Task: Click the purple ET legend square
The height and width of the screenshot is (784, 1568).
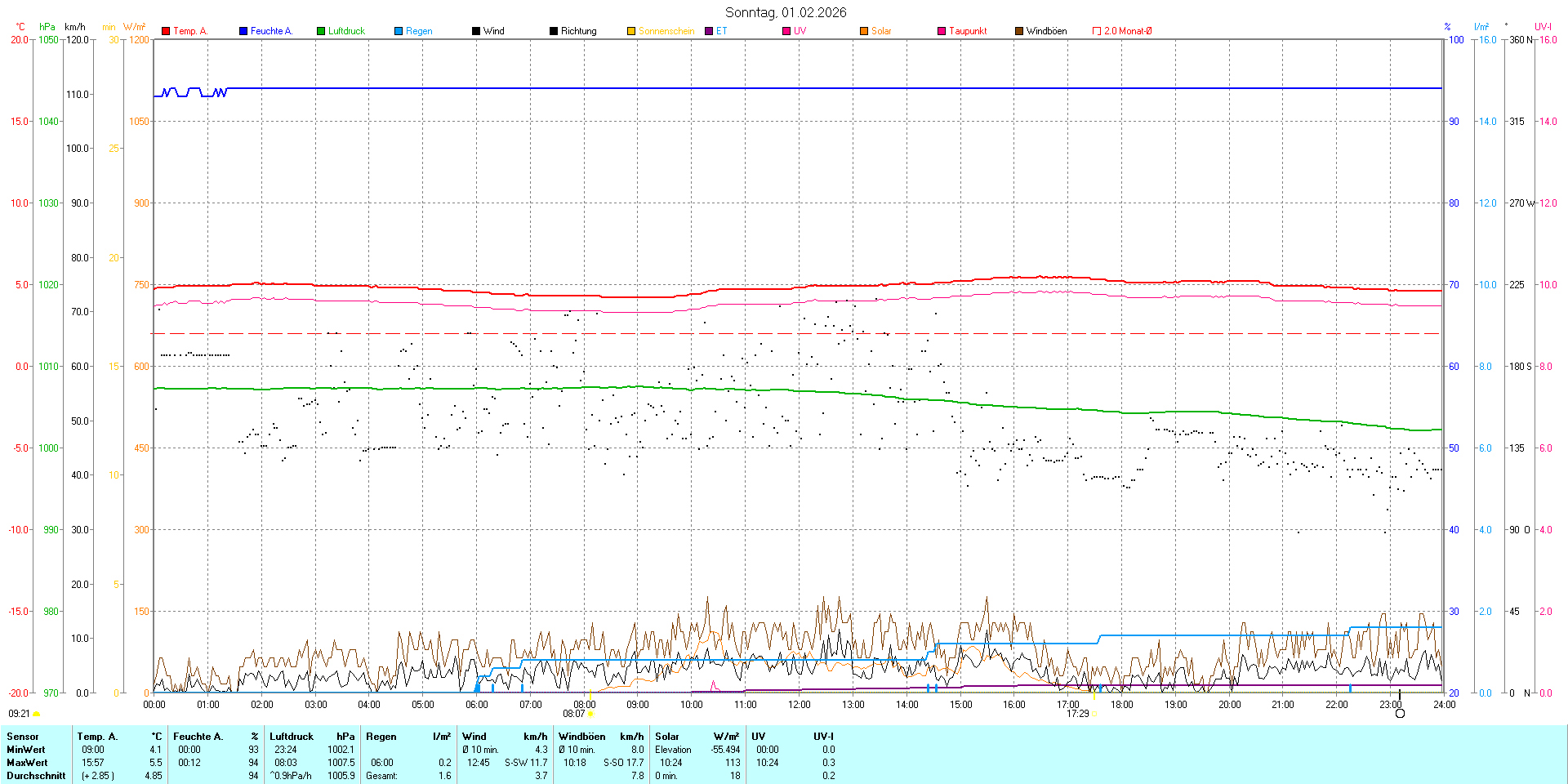Action: tap(709, 31)
